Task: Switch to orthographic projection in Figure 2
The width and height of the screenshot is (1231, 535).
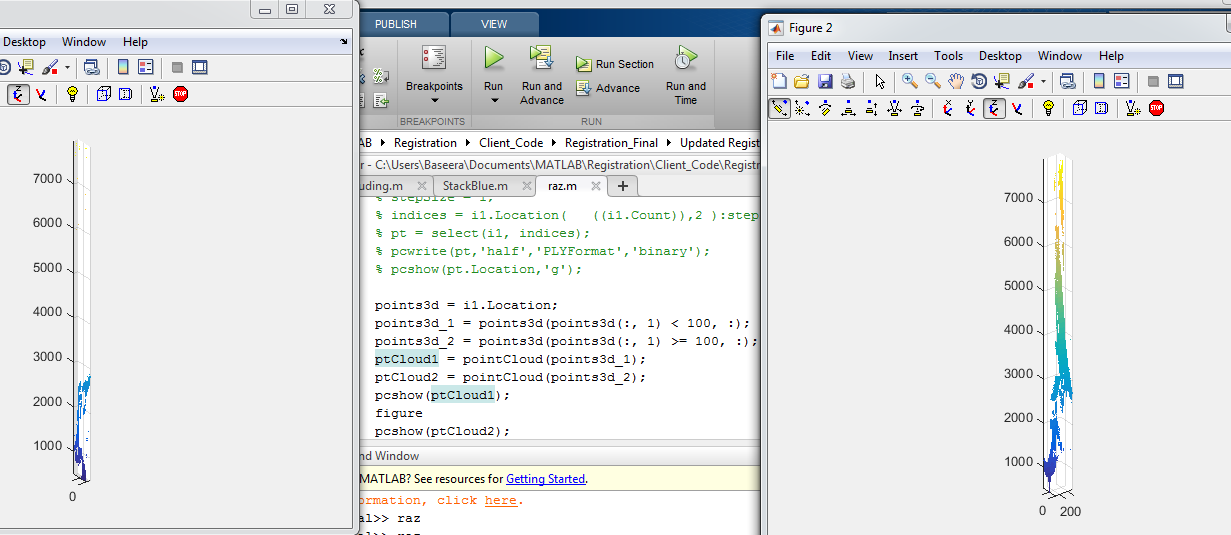Action: pyautogui.click(x=1079, y=108)
